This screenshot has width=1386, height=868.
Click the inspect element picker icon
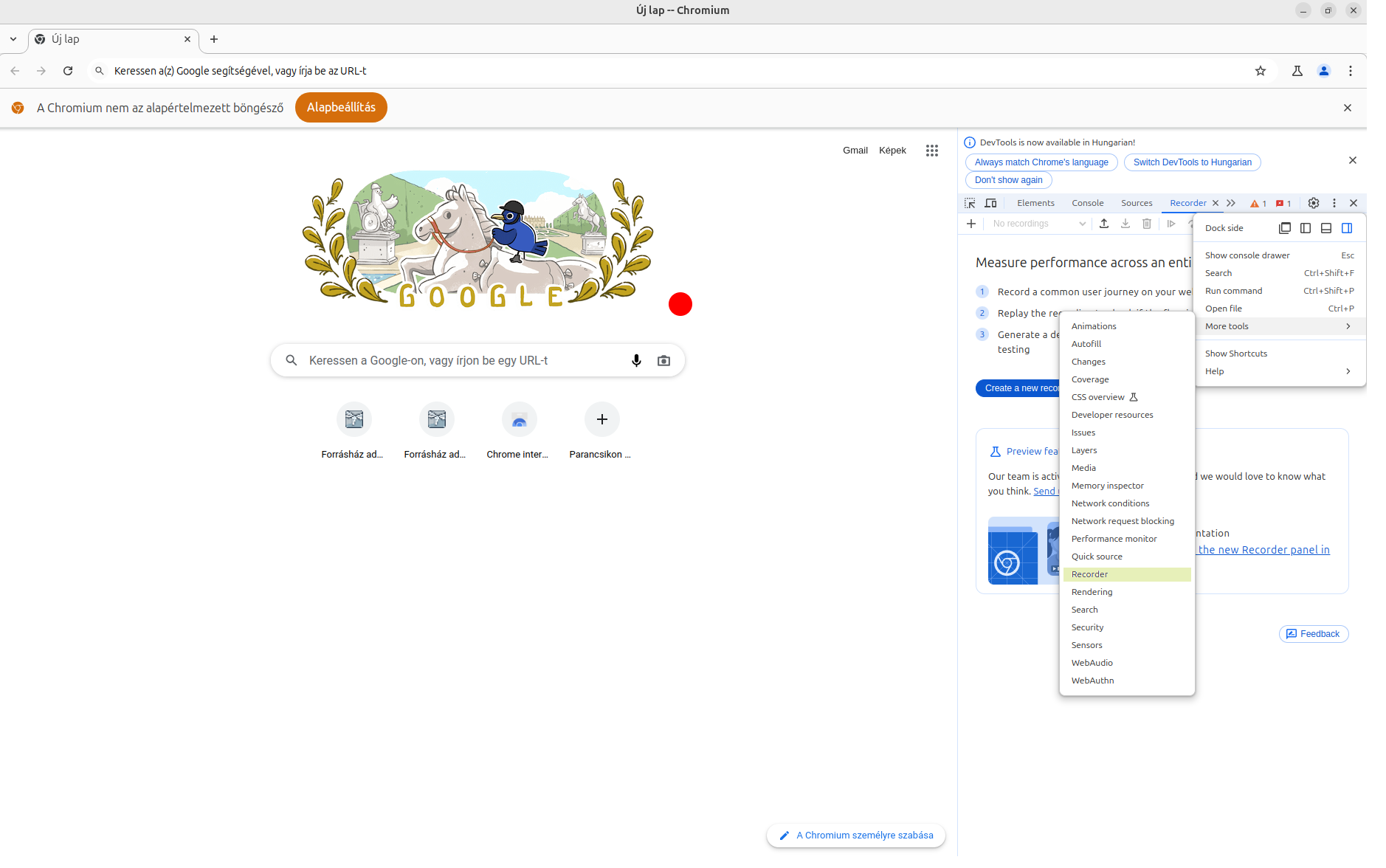point(970,203)
